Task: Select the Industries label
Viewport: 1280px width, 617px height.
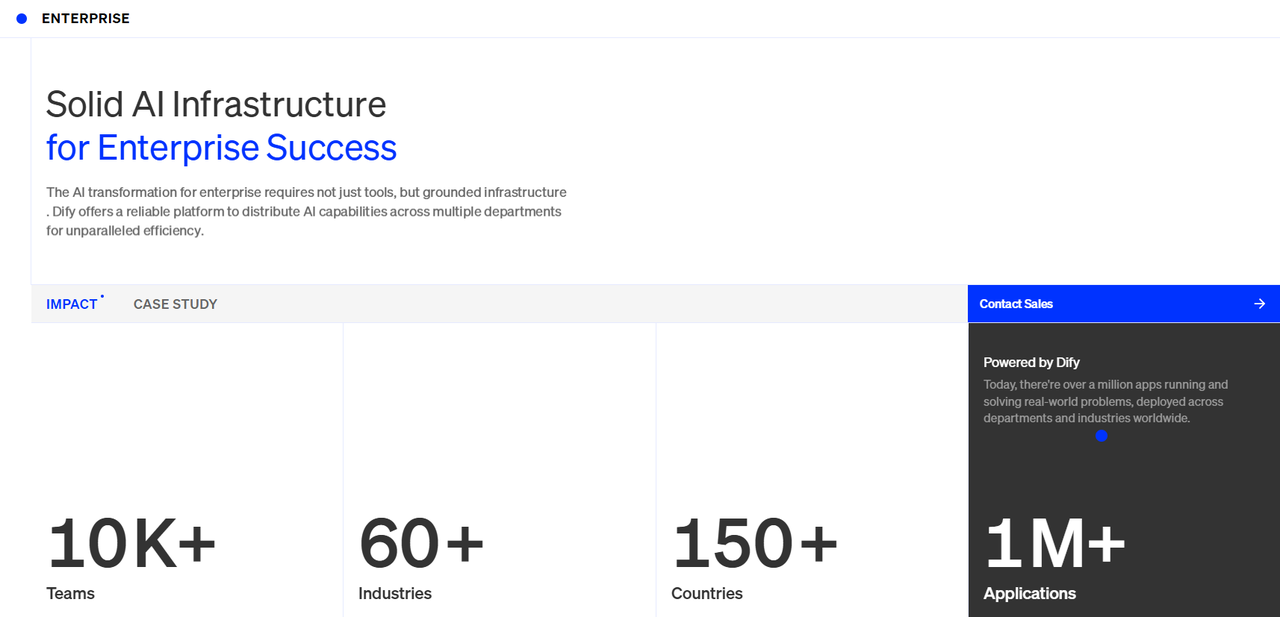Action: click(x=395, y=593)
